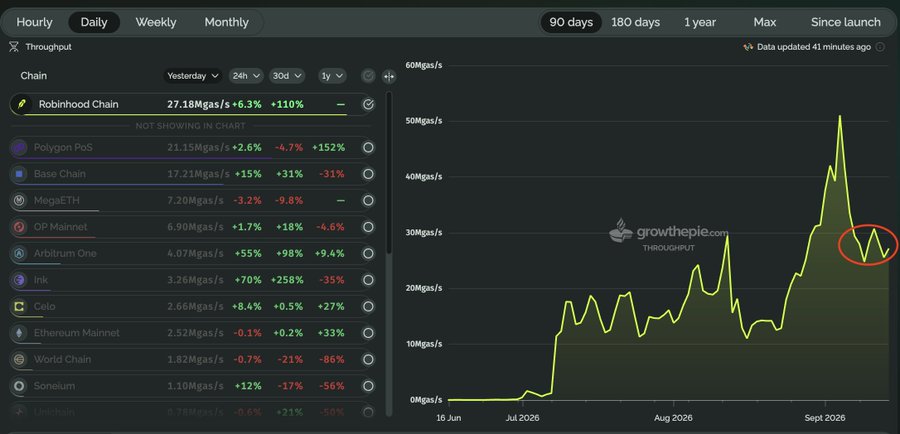Viewport: 900px width, 434px height.
Task: Choose the 1 year range
Action: [x=700, y=22]
